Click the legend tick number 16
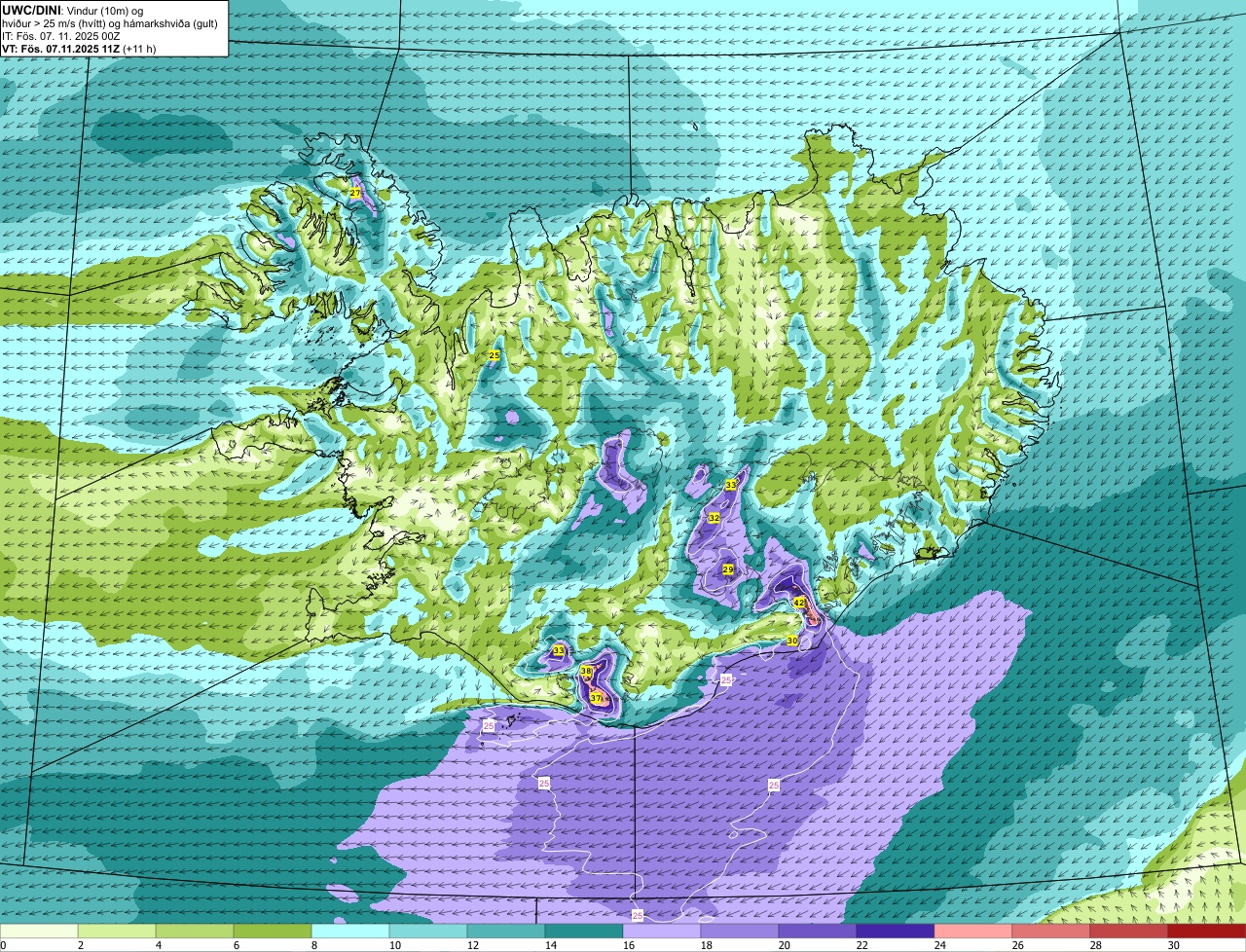Image resolution: width=1246 pixels, height=952 pixels. point(629,944)
